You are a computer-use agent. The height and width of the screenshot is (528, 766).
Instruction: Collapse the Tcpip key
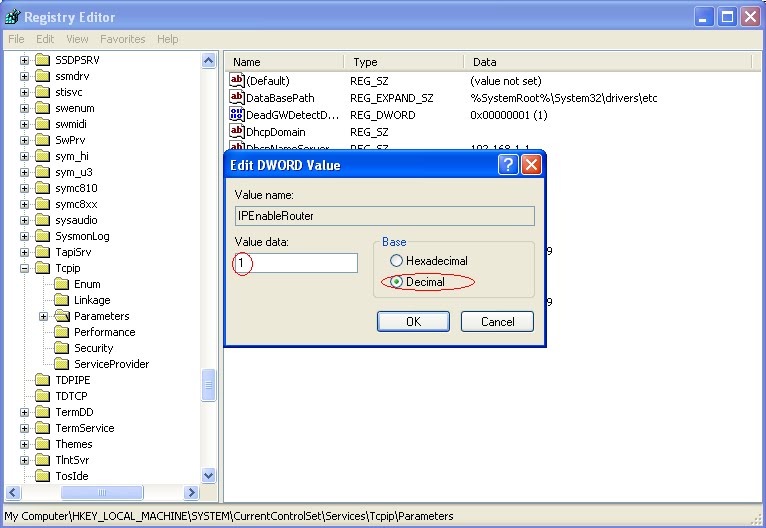[24, 269]
